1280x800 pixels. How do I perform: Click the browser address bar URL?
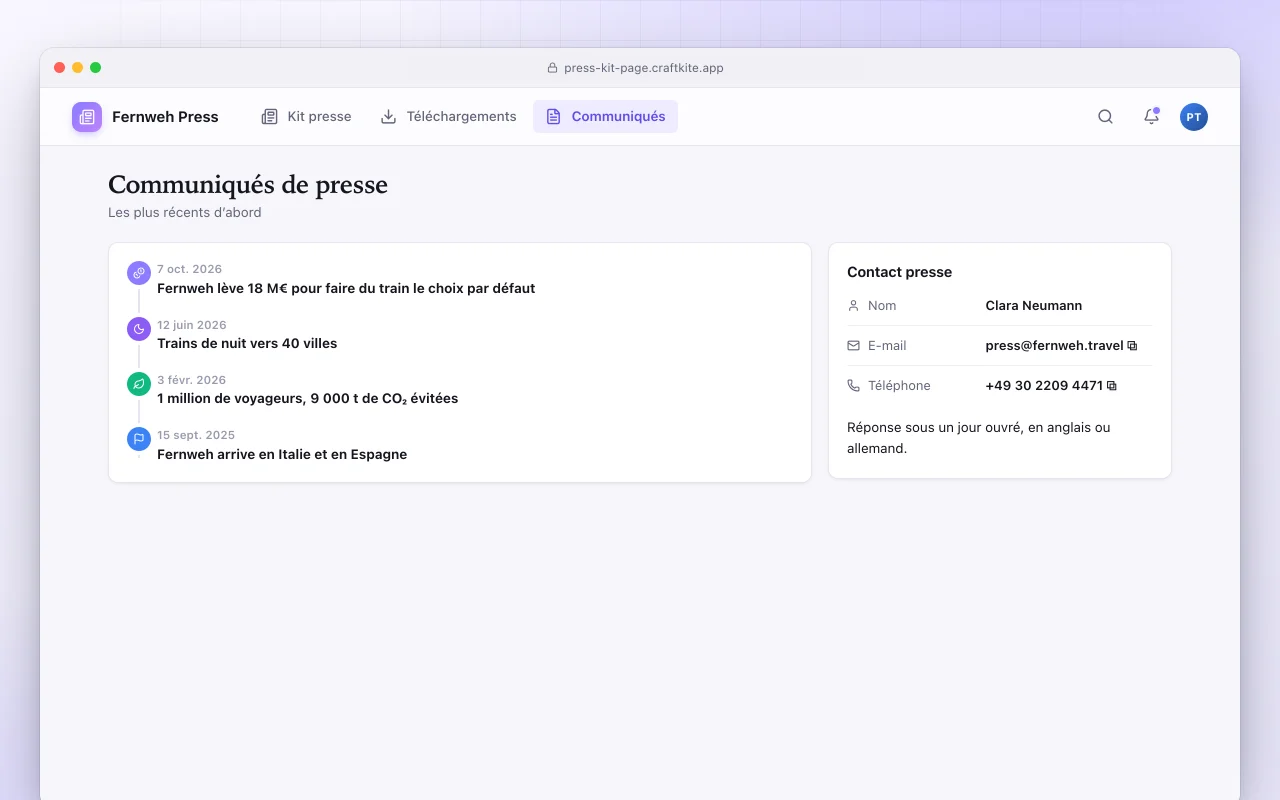click(x=644, y=68)
